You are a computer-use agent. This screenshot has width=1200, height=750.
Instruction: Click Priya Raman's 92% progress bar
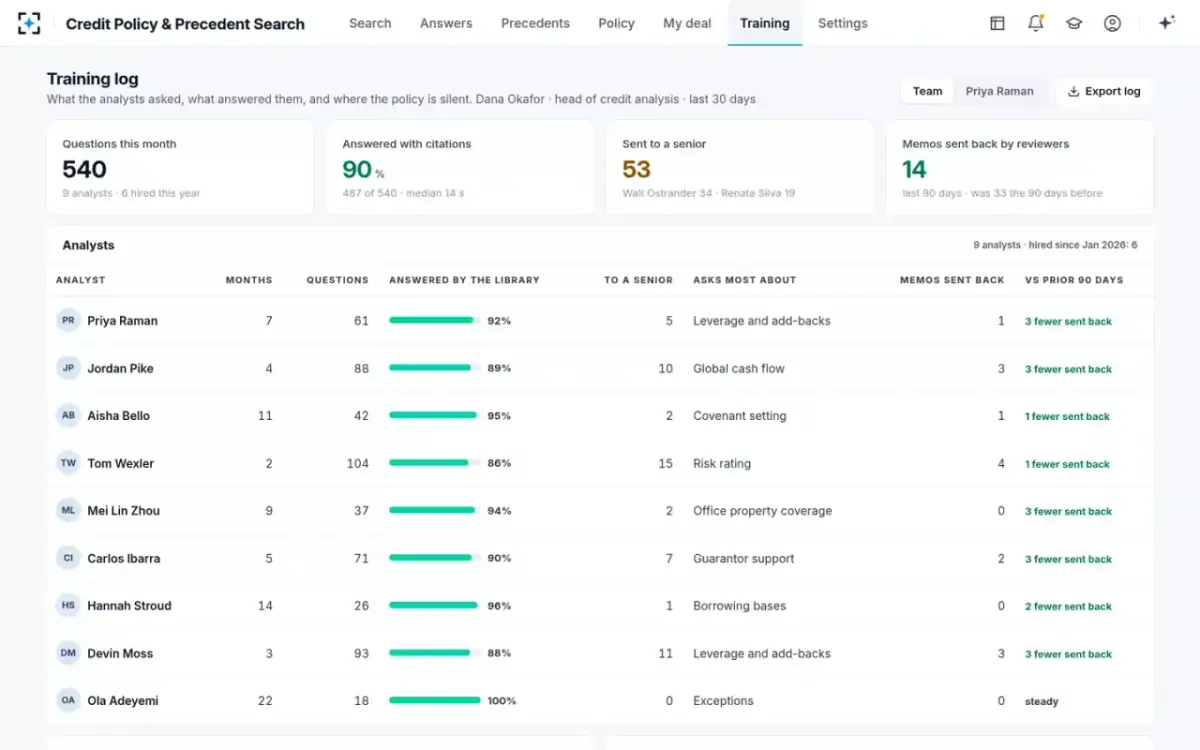click(x=435, y=321)
